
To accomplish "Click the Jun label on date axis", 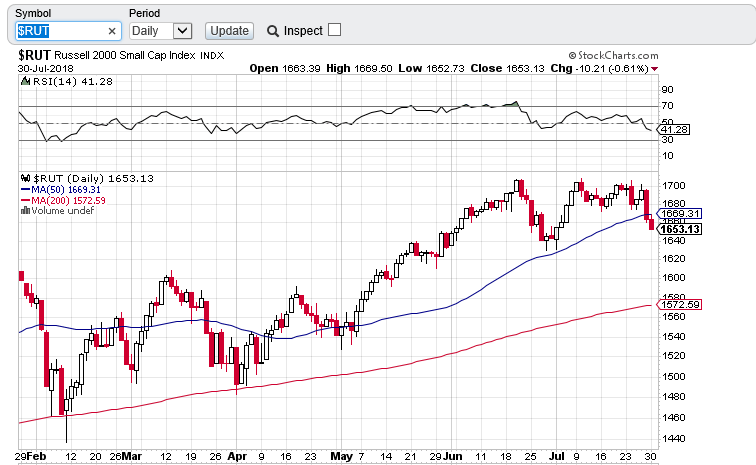I will coord(453,456).
